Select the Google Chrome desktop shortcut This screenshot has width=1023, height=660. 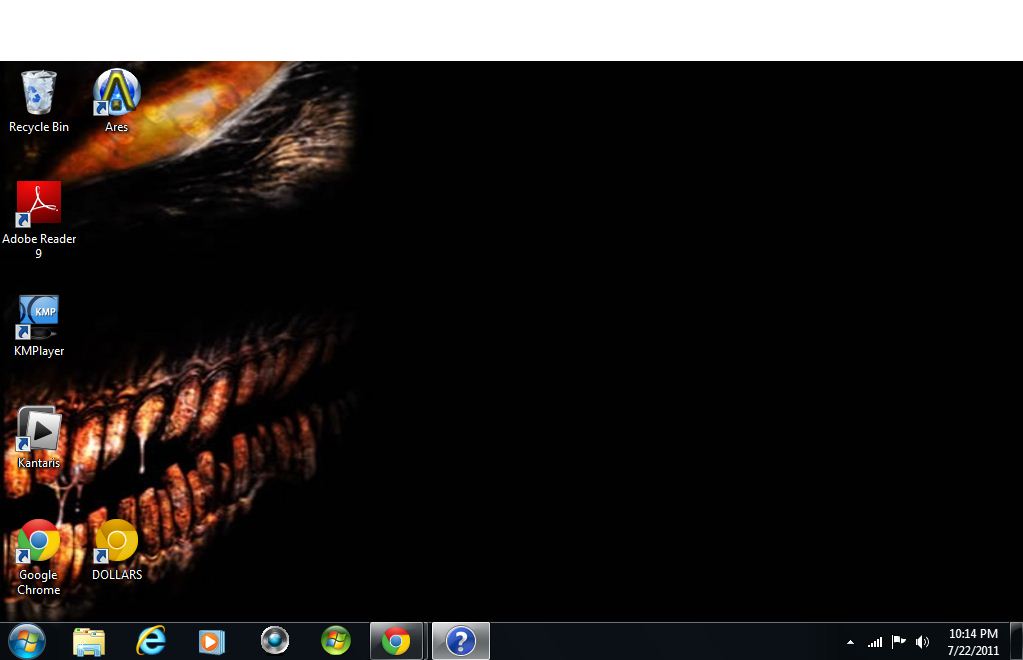(x=38, y=558)
